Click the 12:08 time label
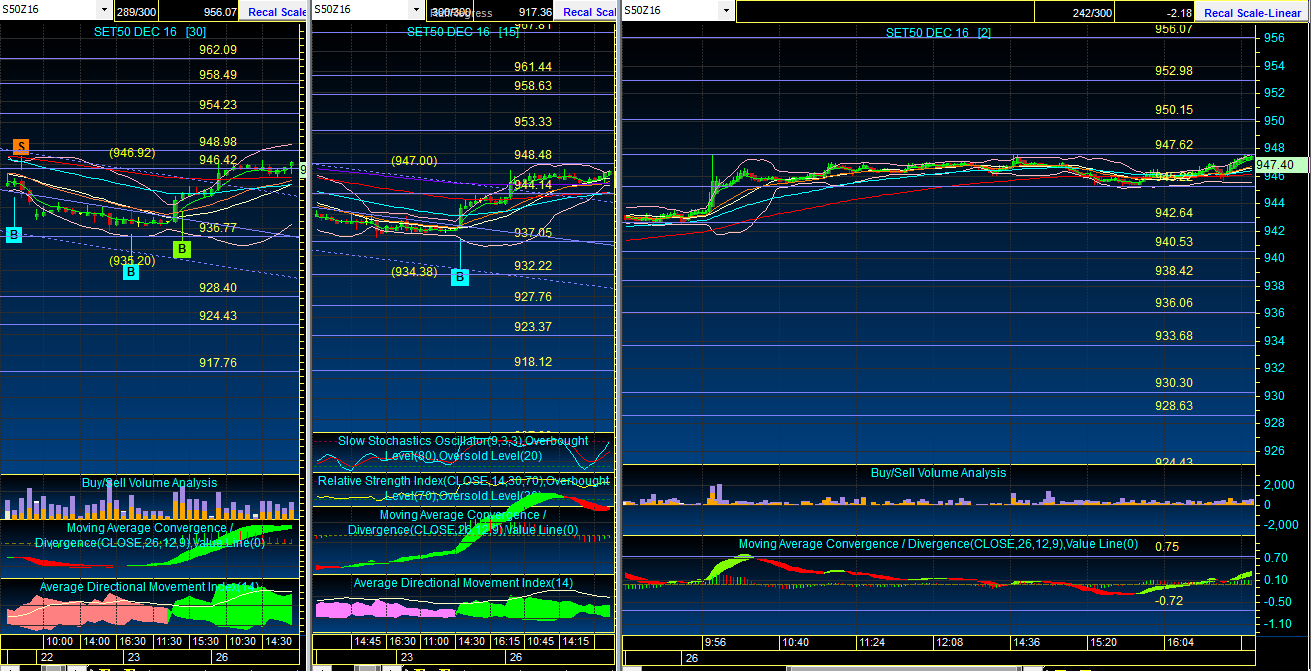This screenshot has height=671, width=1311. [949, 642]
